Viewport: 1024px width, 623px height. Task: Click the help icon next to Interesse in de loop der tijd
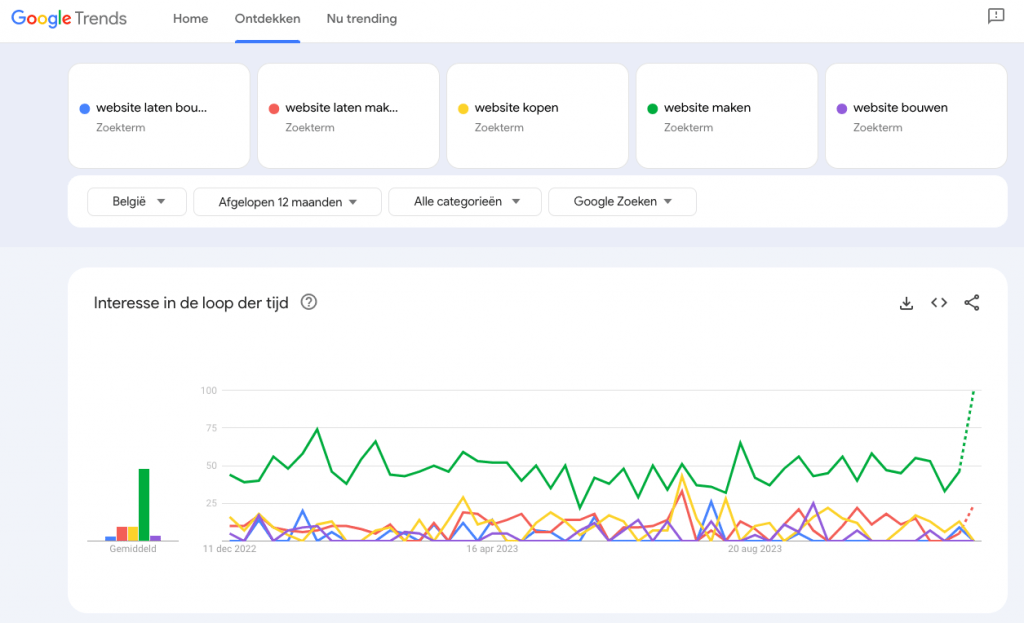(309, 302)
